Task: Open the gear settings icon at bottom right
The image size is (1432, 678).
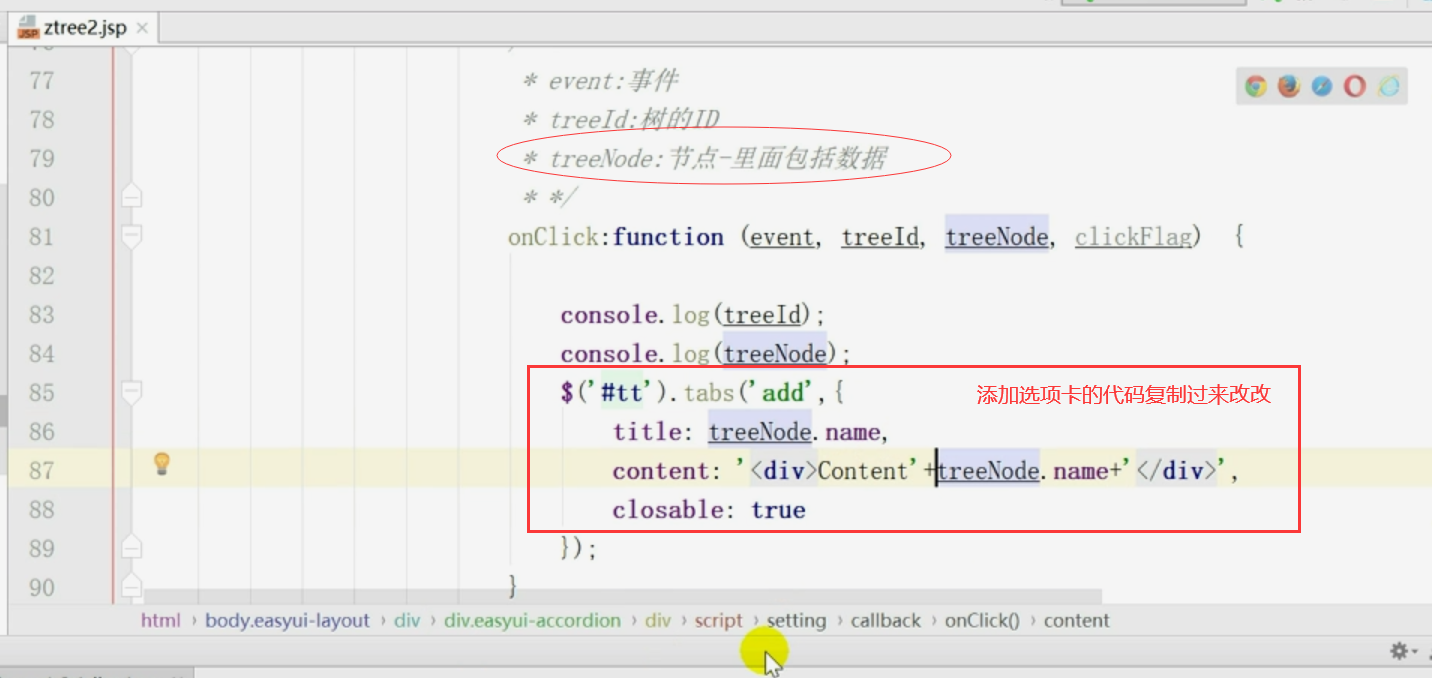Action: pyautogui.click(x=1399, y=651)
